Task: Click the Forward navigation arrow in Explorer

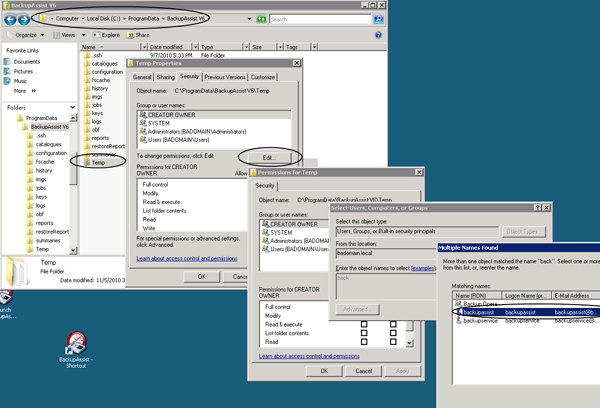Action: tap(24, 19)
